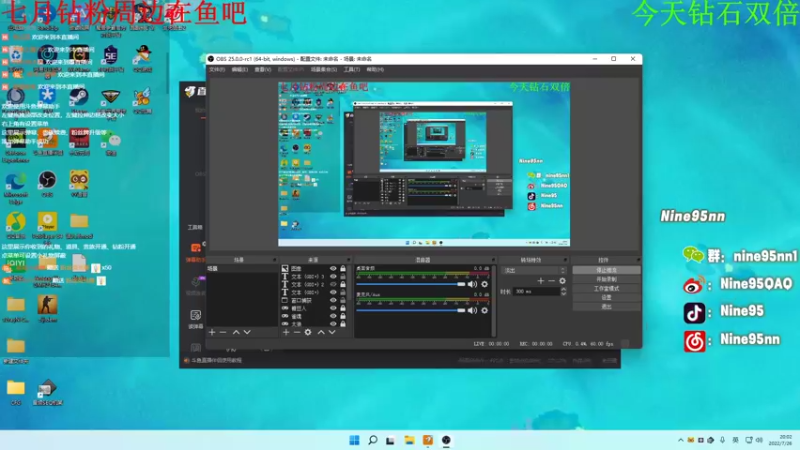
Task: Open the 场景集合(S) menu in OBS
Action: (323, 69)
